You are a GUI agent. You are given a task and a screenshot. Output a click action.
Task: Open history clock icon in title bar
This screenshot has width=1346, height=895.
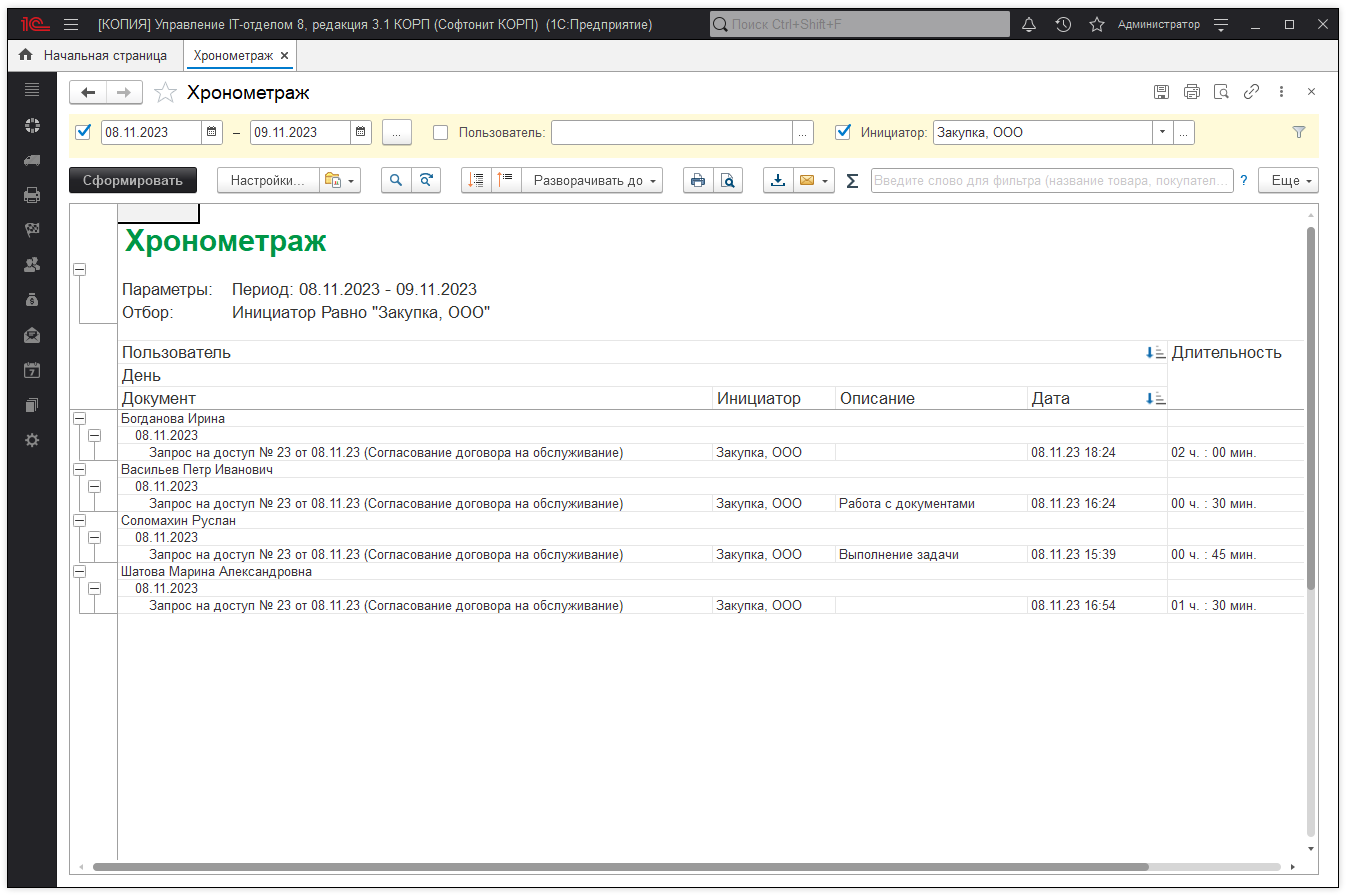[1063, 25]
